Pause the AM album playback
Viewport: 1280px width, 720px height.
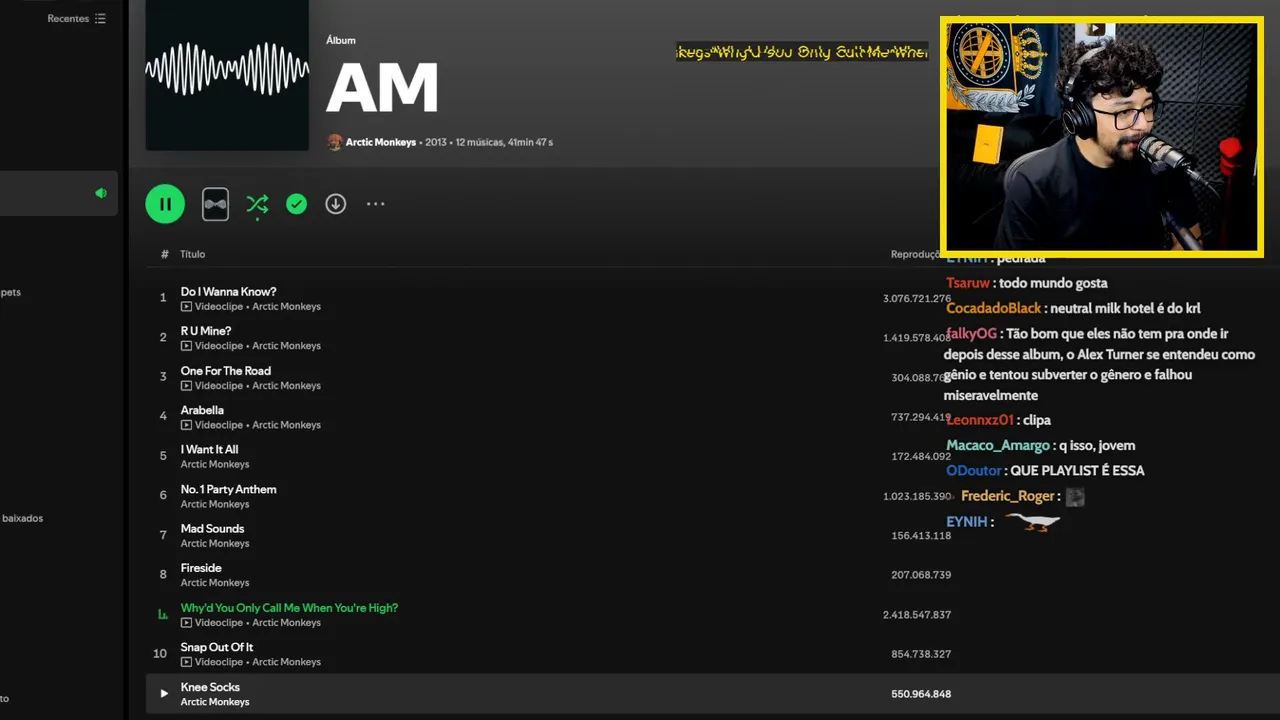(165, 204)
